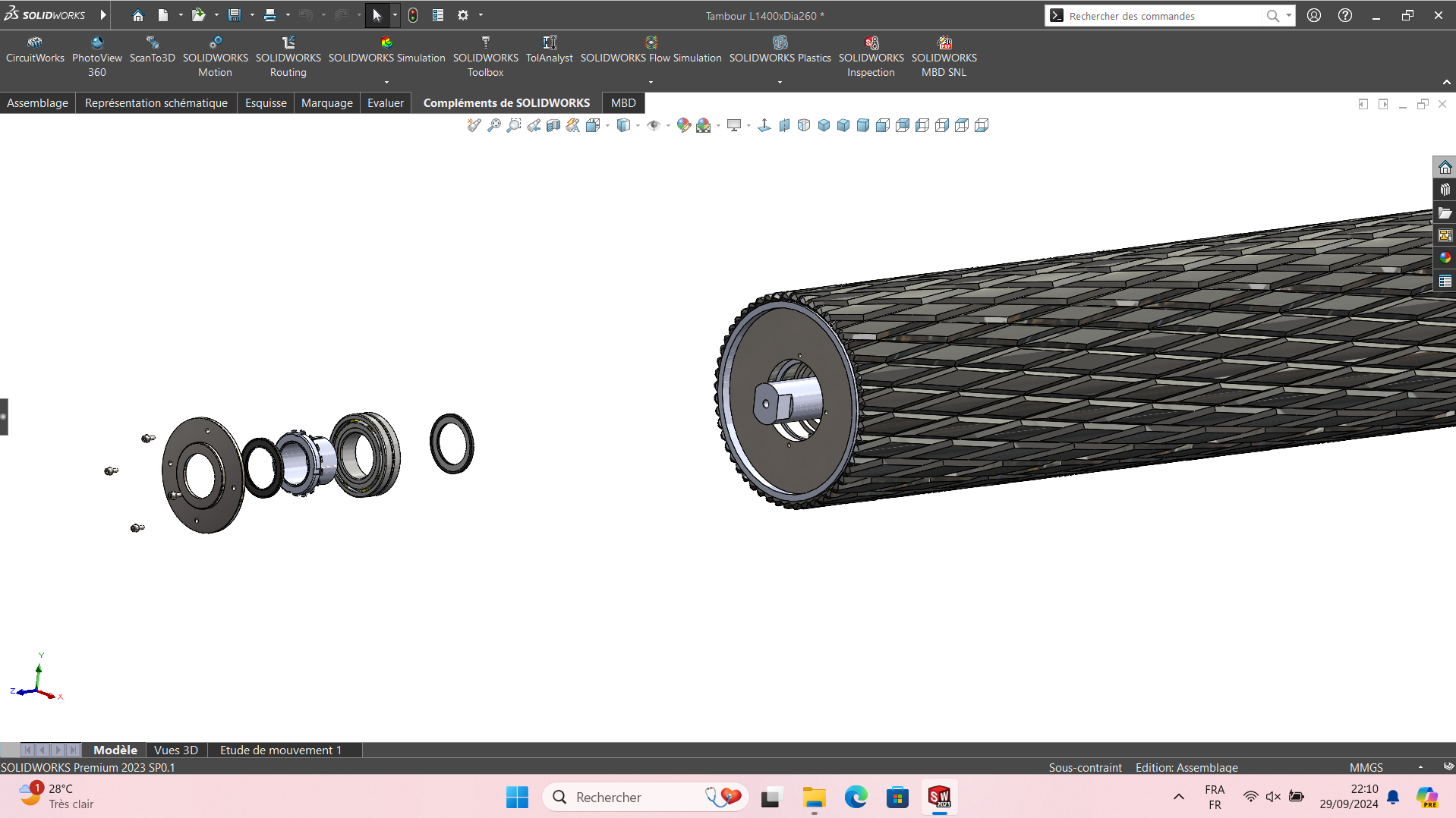Click SOLIDWORKS Plastics add-in button
The width and height of the screenshot is (1456, 818).
[780, 50]
